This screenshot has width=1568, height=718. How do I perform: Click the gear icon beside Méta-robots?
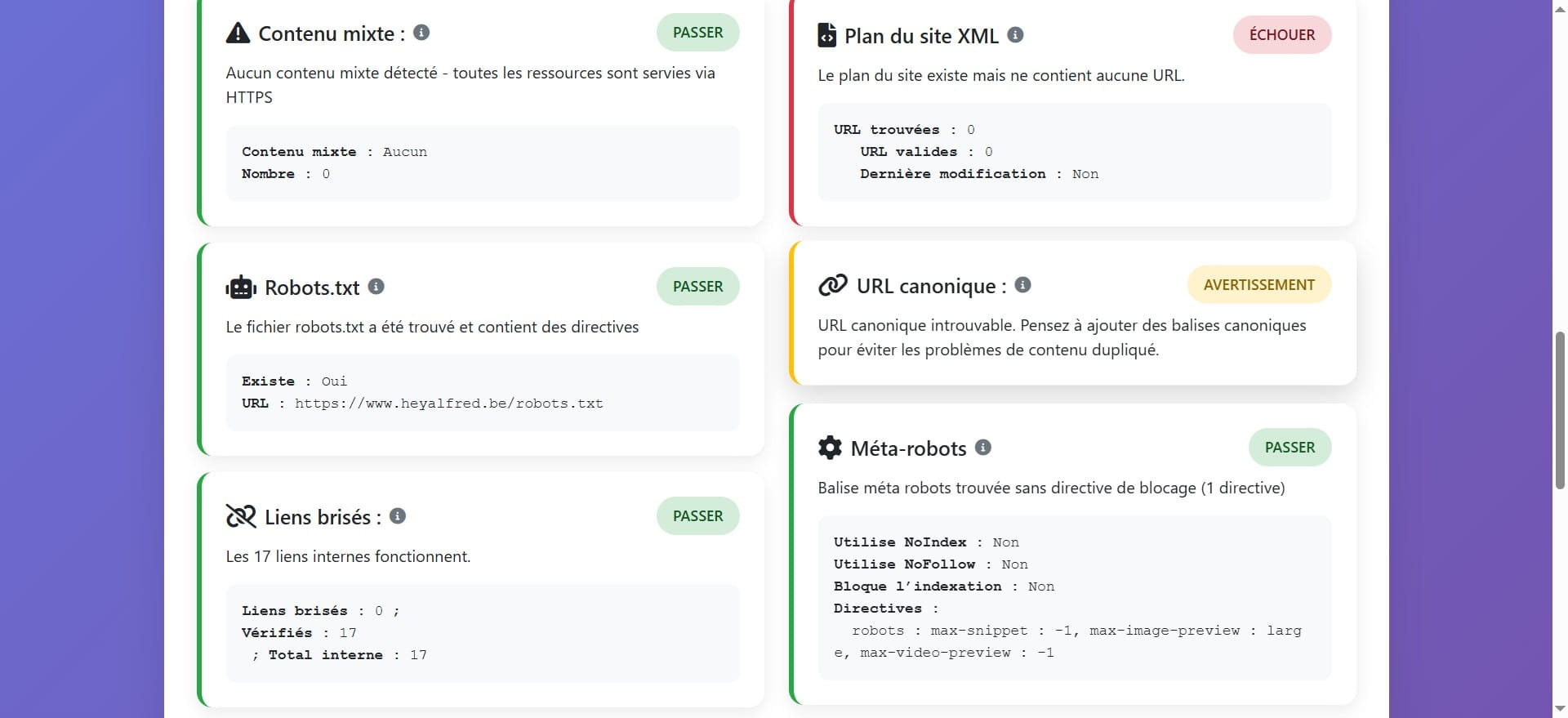[x=830, y=448]
